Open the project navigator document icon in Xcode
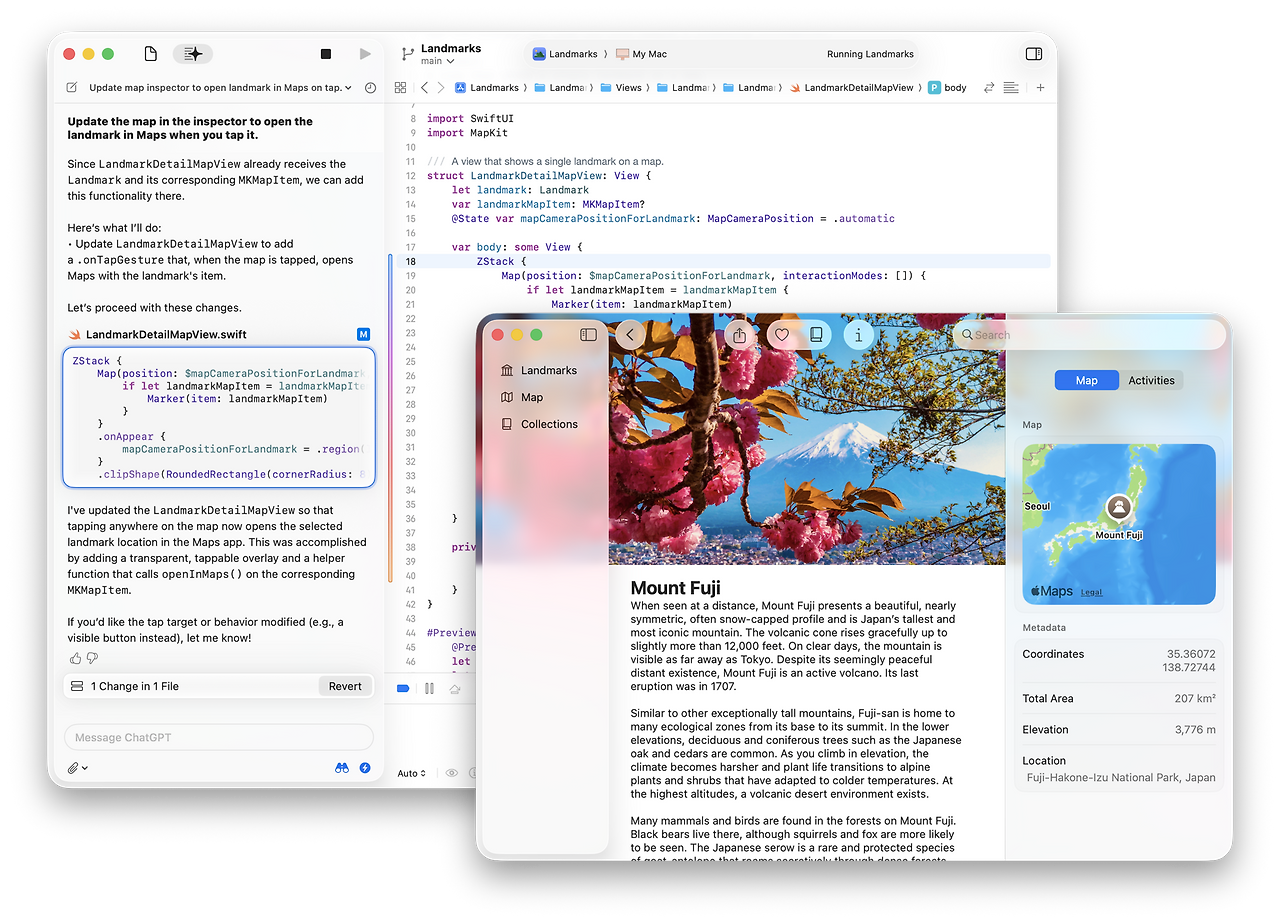Viewport: 1280px width, 923px height. pos(150,54)
